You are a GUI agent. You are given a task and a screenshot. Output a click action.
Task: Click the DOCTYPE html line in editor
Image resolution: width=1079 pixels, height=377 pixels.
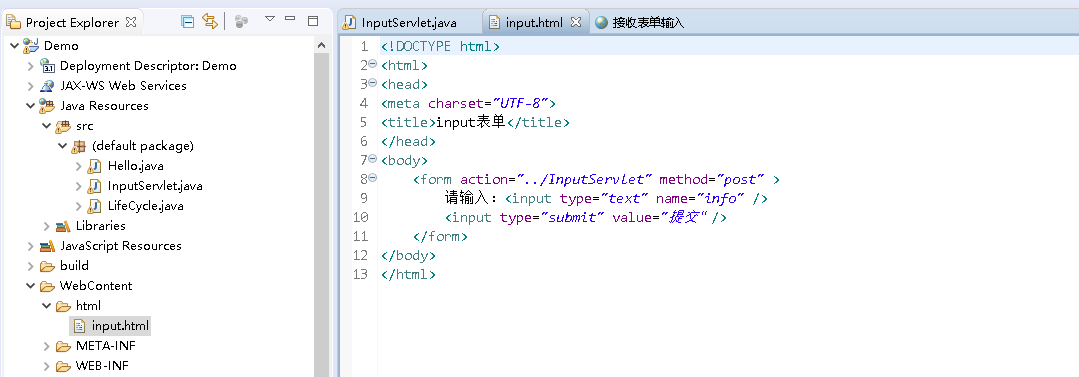click(440, 46)
